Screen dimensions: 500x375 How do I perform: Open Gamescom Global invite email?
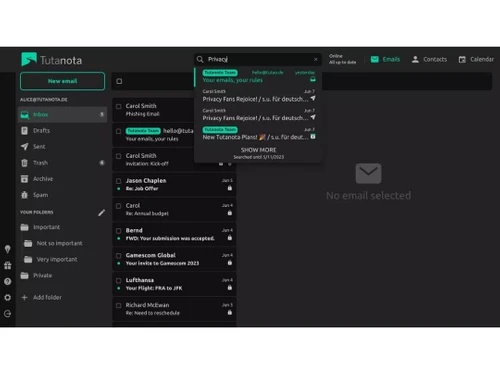tap(174, 259)
